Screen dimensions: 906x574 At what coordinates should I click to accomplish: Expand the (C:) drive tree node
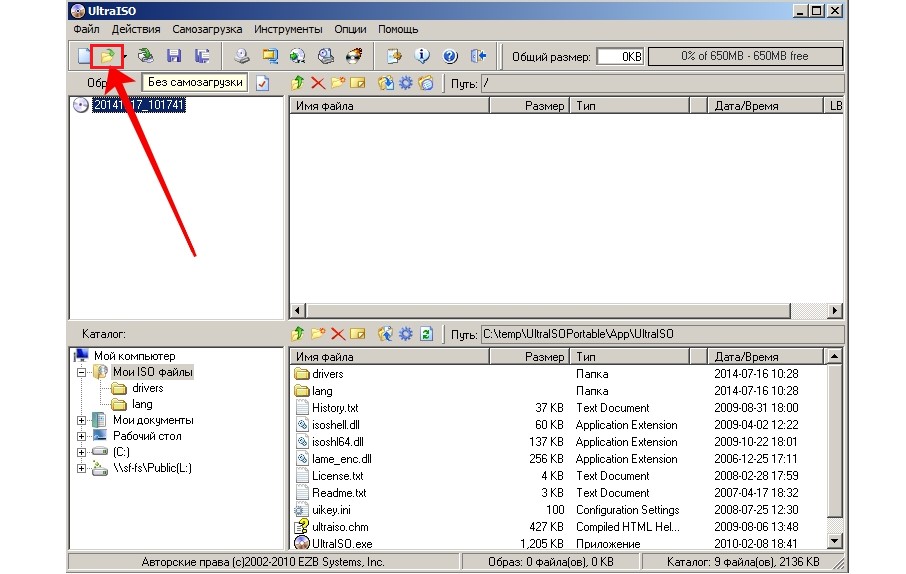82,452
